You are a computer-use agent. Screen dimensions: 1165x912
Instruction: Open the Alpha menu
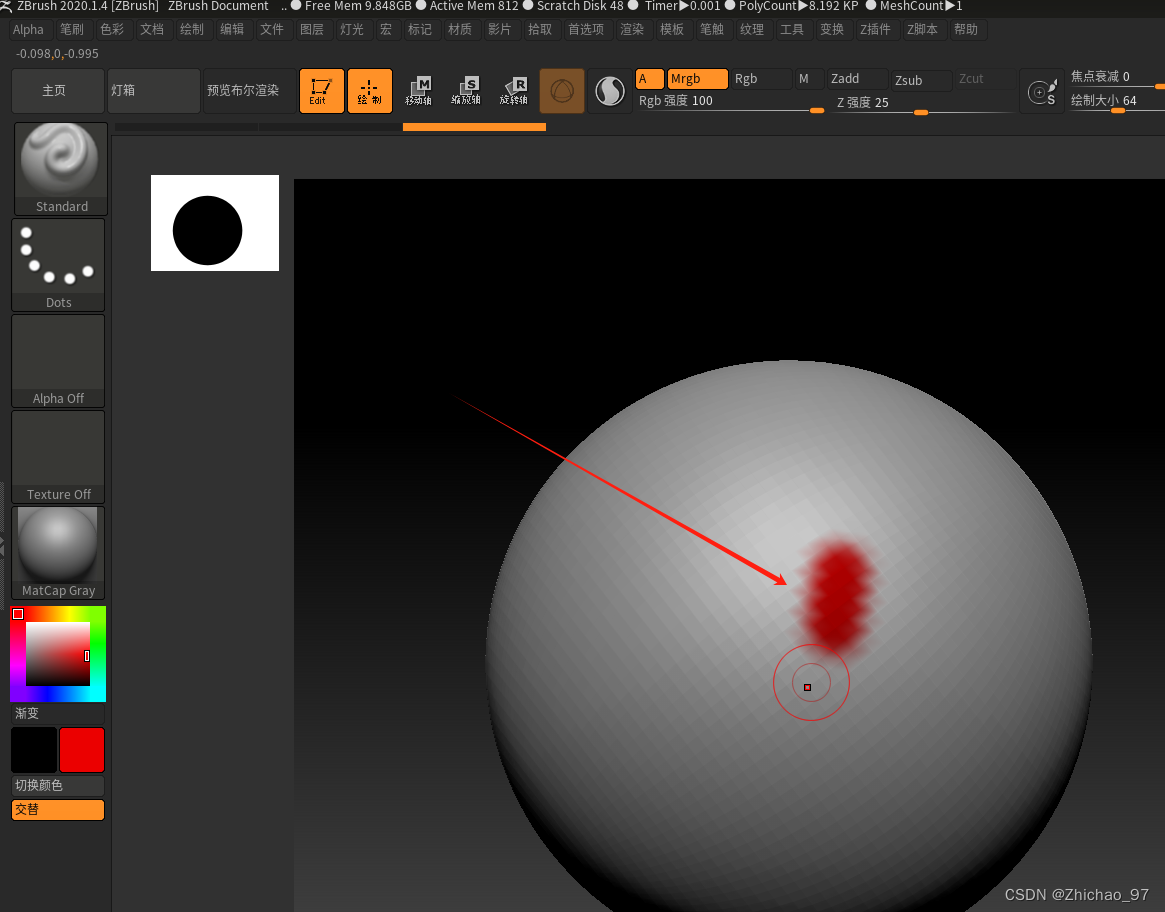tap(28, 30)
